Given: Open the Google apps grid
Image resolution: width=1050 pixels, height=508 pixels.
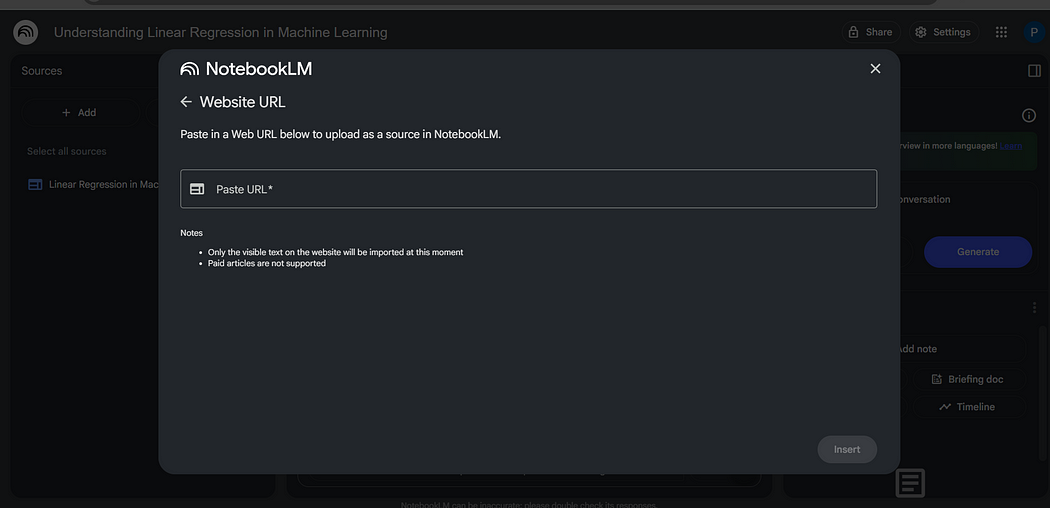Looking at the screenshot, I should 1001,32.
